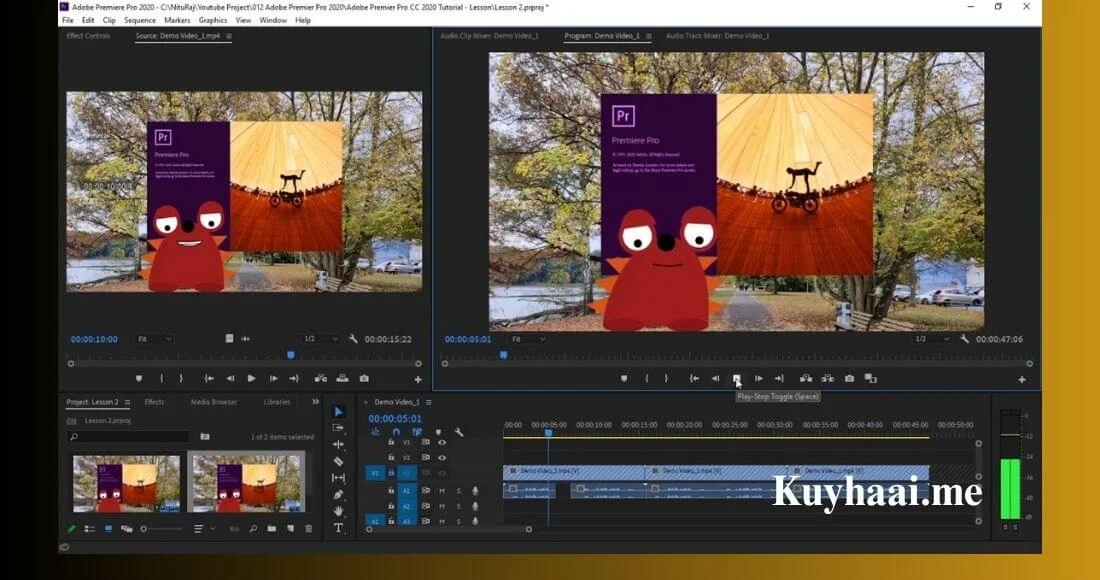Image resolution: width=1100 pixels, height=580 pixels.
Task: Open Program monitor settings wrench
Action: tap(965, 339)
